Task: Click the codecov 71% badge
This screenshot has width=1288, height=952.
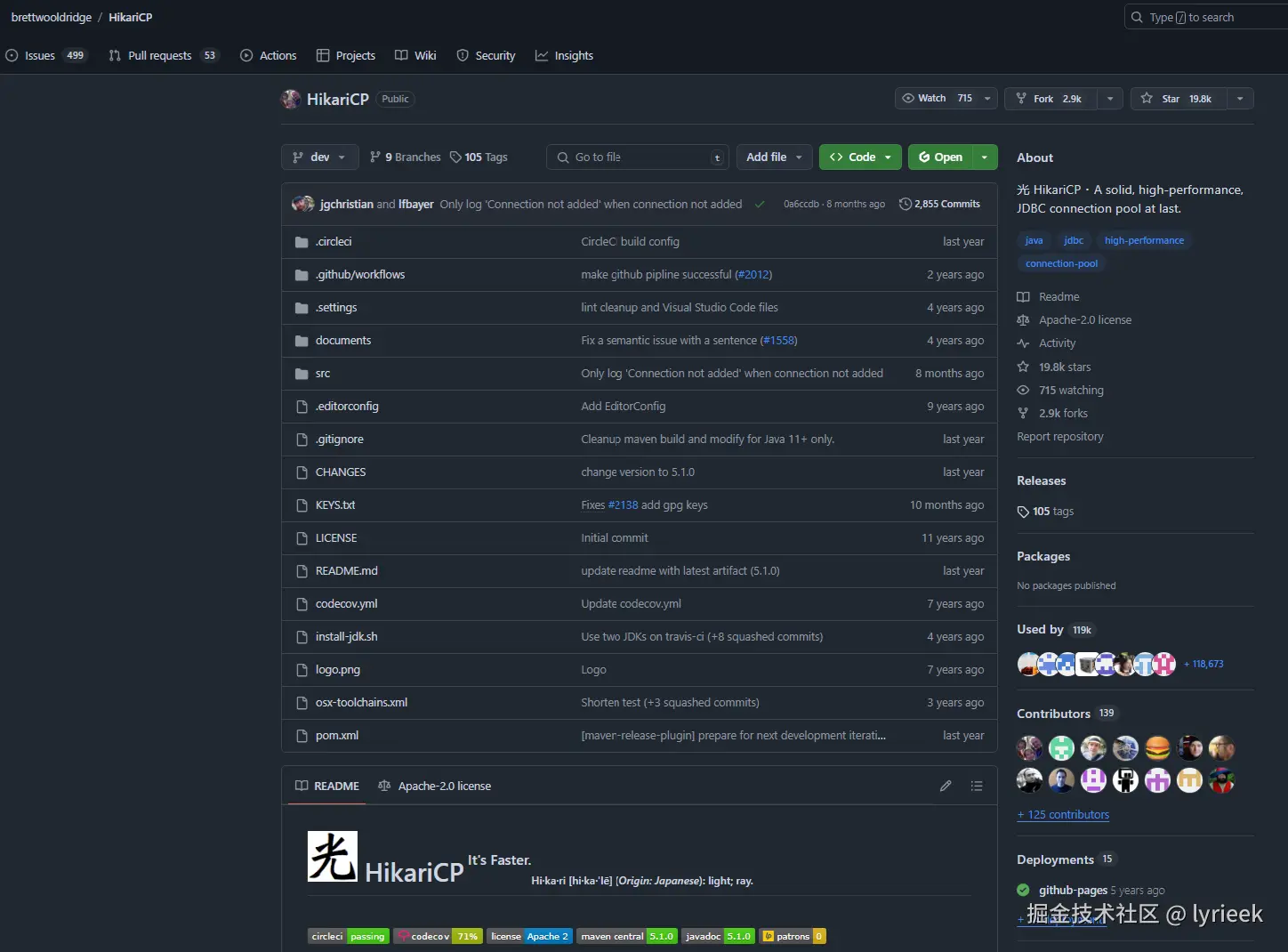Action: (438, 936)
